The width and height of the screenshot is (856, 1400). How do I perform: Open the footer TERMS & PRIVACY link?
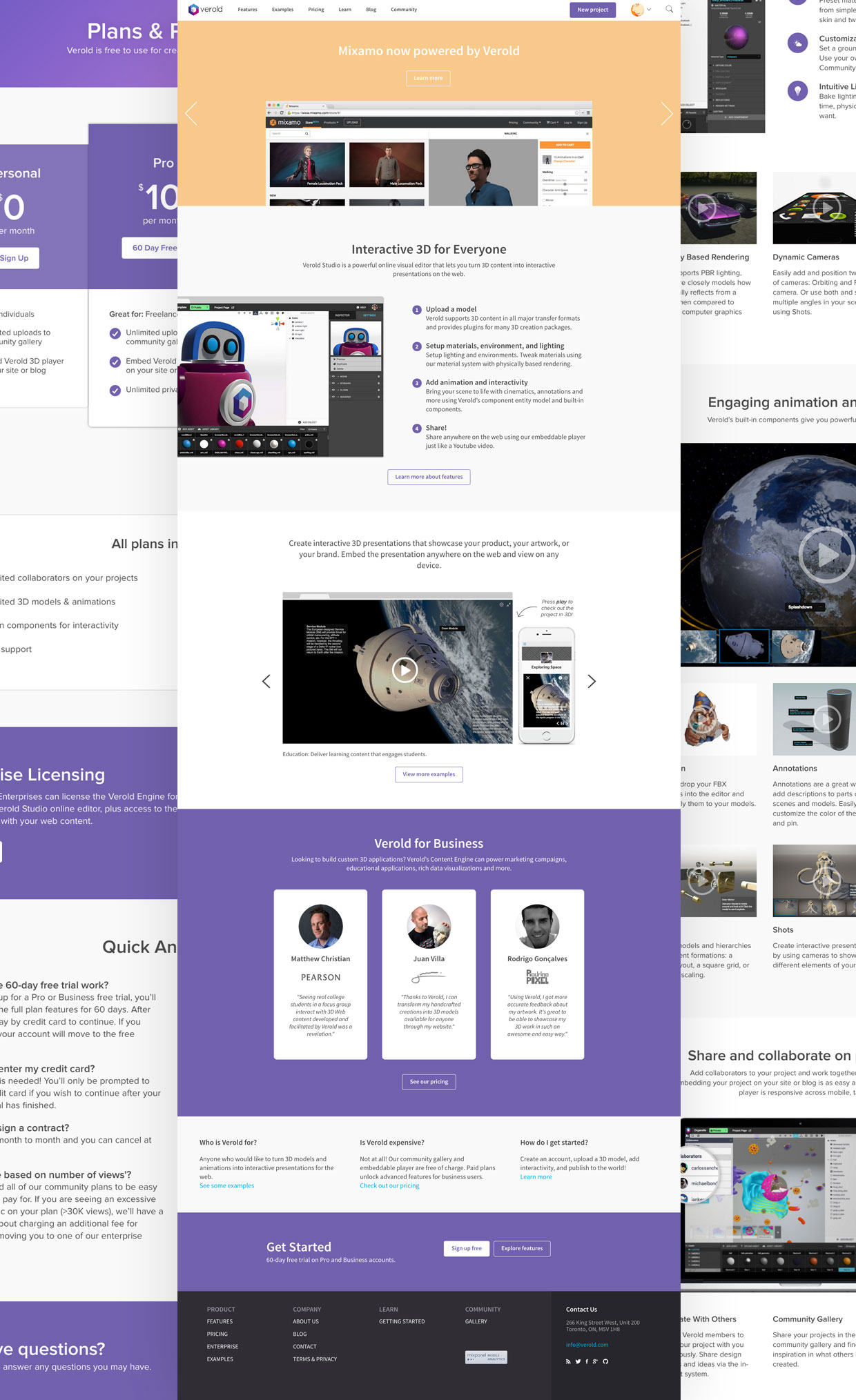click(315, 1359)
